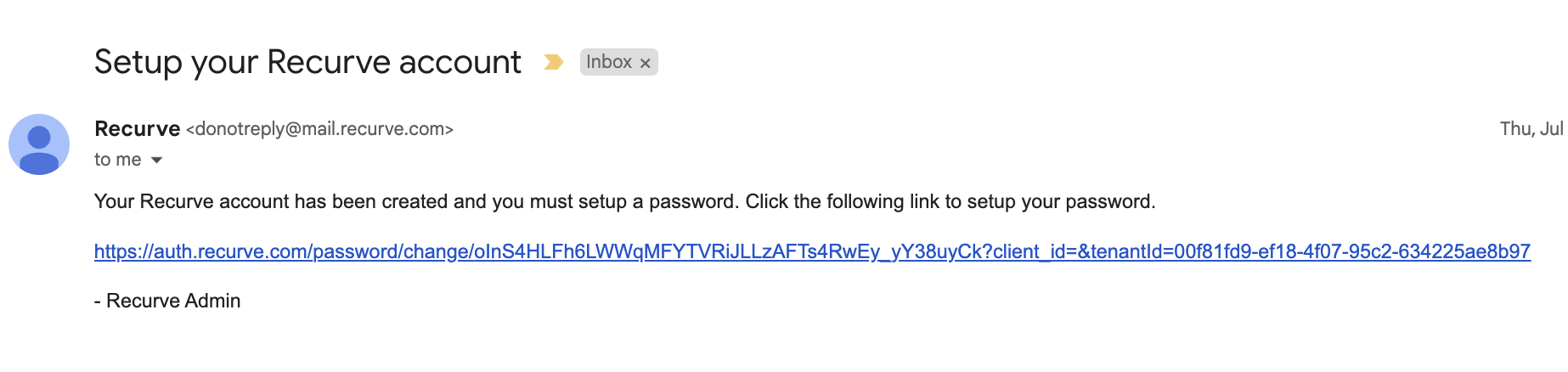This screenshot has height=372, width=1568.
Task: Remove the Inbox label with its x
Action: (645, 63)
